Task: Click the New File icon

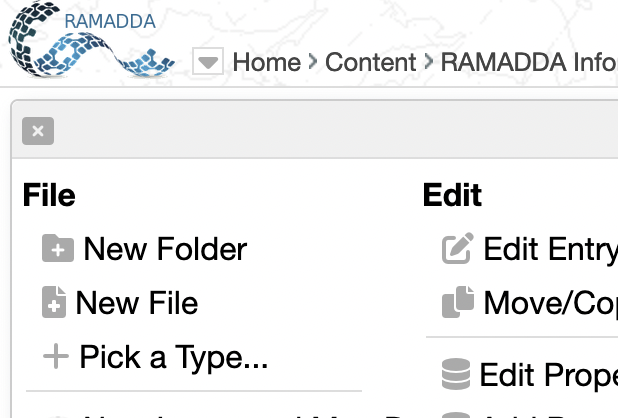Action: tap(54, 303)
